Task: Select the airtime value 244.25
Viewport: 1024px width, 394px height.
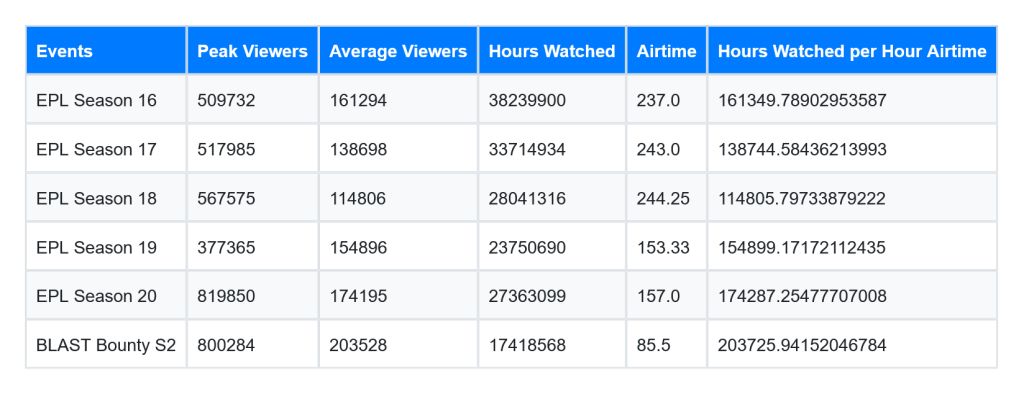Action: coord(663,199)
